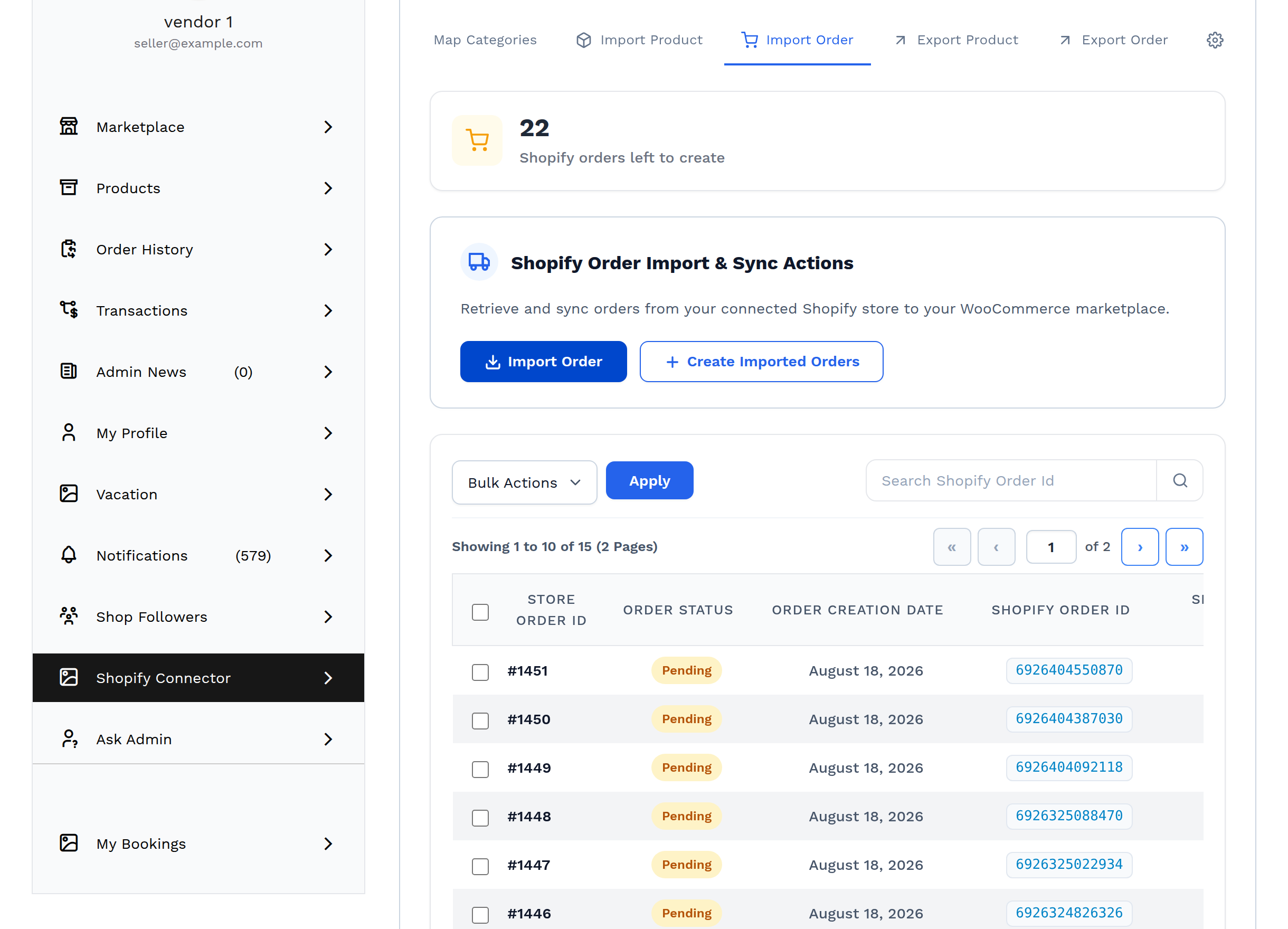This screenshot has height=929, width=1288.
Task: Click Create Imported Orders button
Action: click(762, 361)
